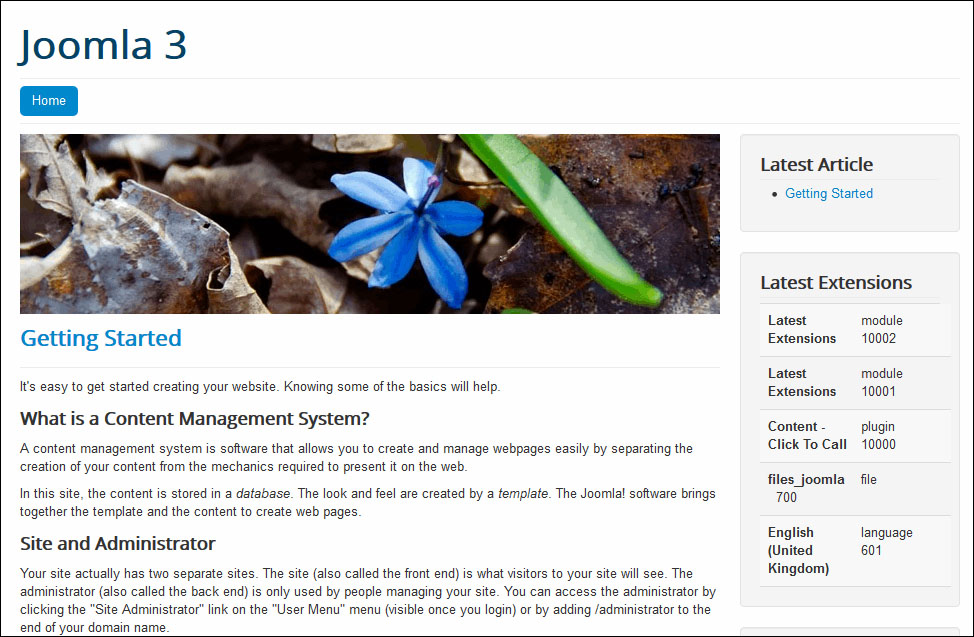Click the 'Site and Administrator' heading
This screenshot has width=974, height=637.
[117, 543]
